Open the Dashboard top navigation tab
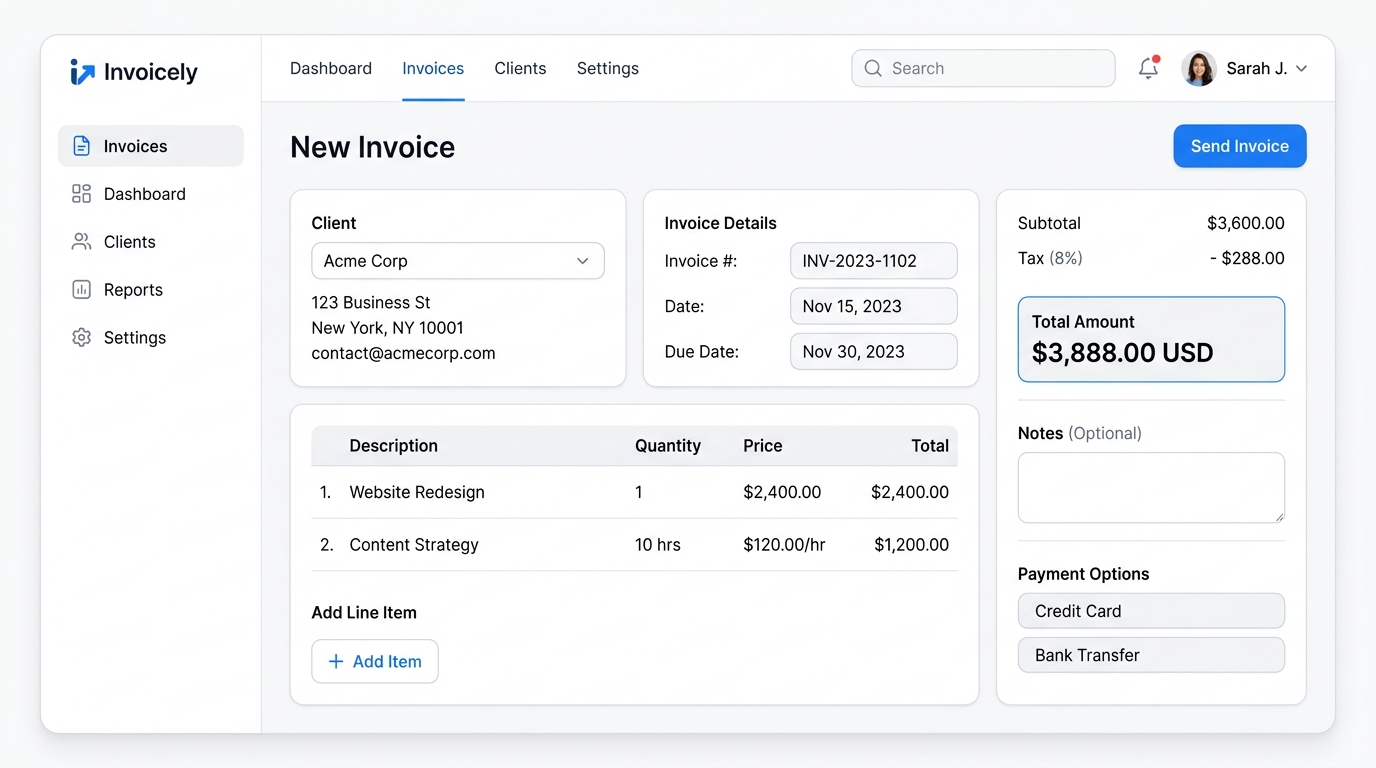Image resolution: width=1376 pixels, height=768 pixels. click(x=331, y=68)
